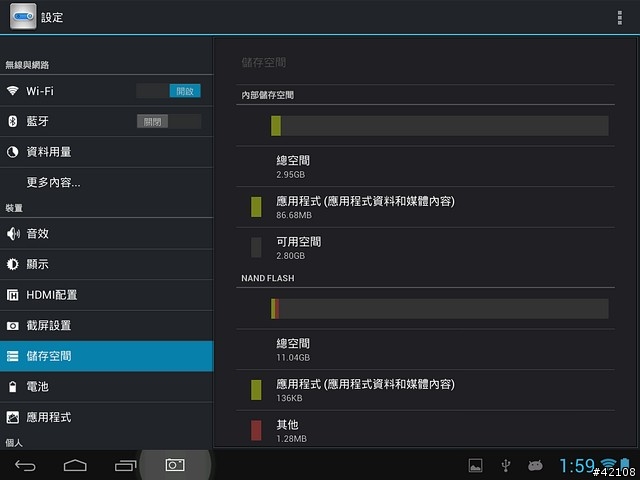Image resolution: width=640 pixels, height=480 pixels.
Task: Select internal storage 總空間 2.95GB row
Action: pos(425,167)
